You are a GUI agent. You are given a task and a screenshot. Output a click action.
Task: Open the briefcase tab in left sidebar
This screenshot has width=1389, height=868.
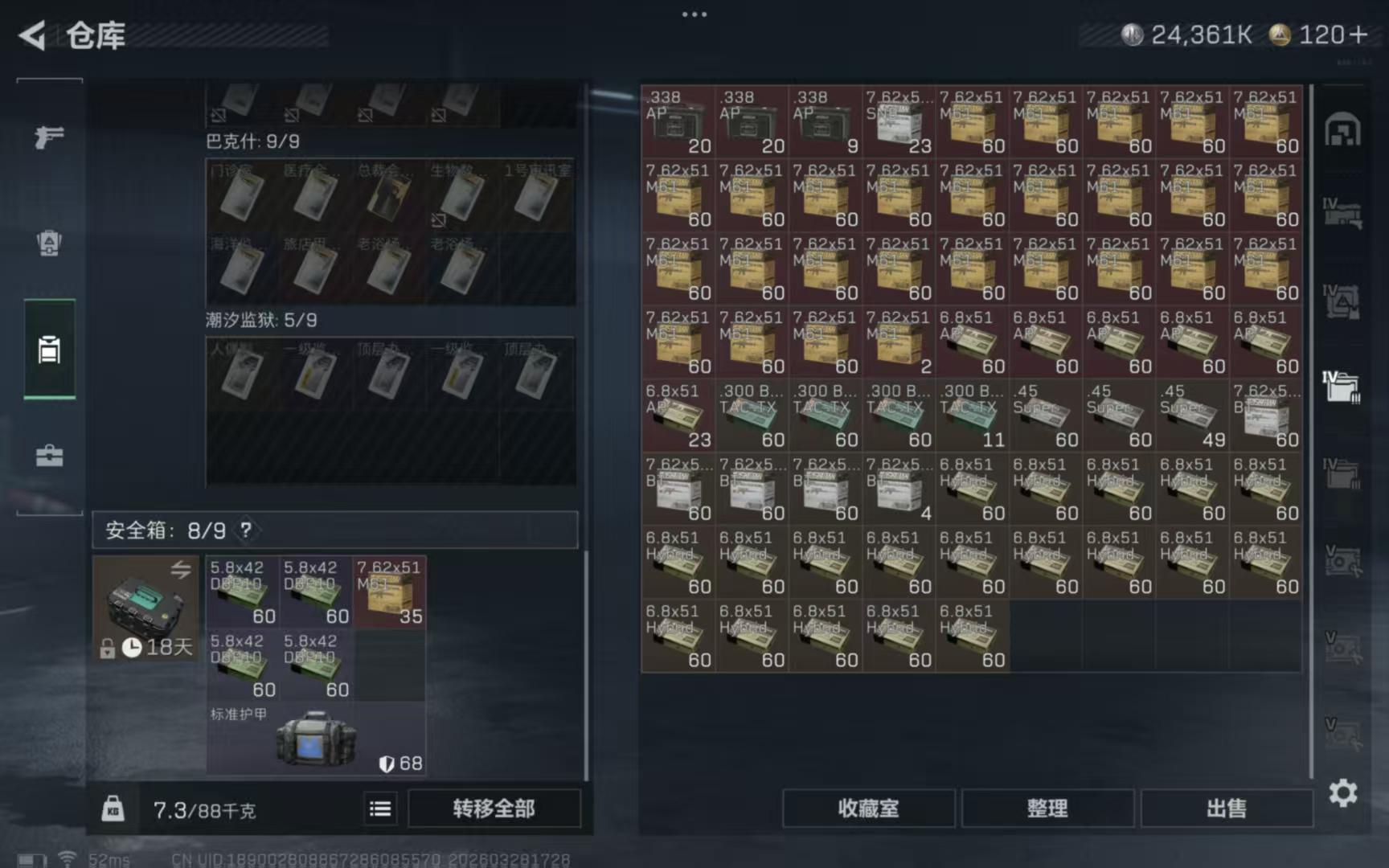click(49, 456)
